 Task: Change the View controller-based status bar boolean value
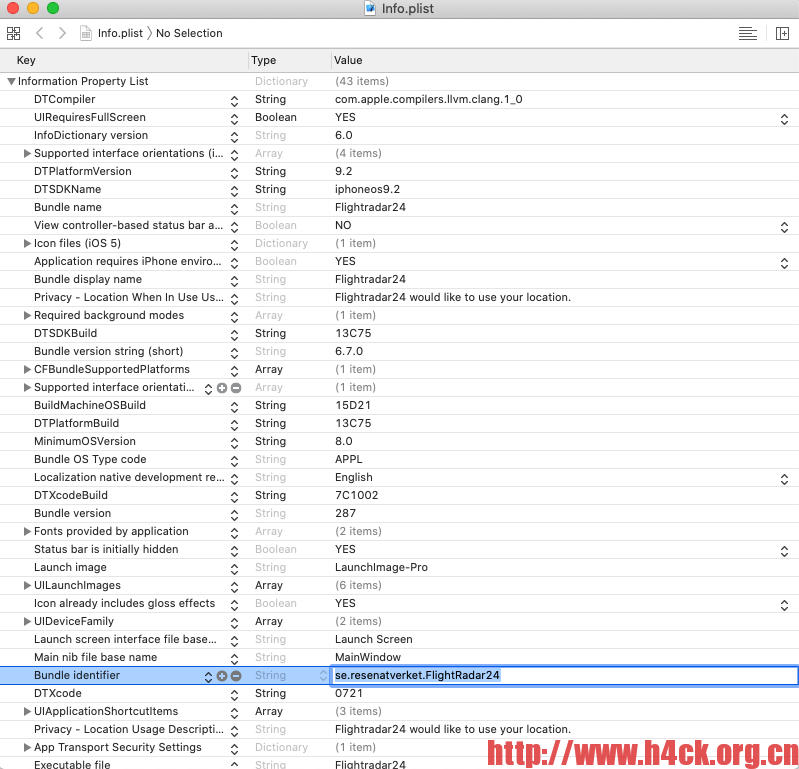point(784,226)
